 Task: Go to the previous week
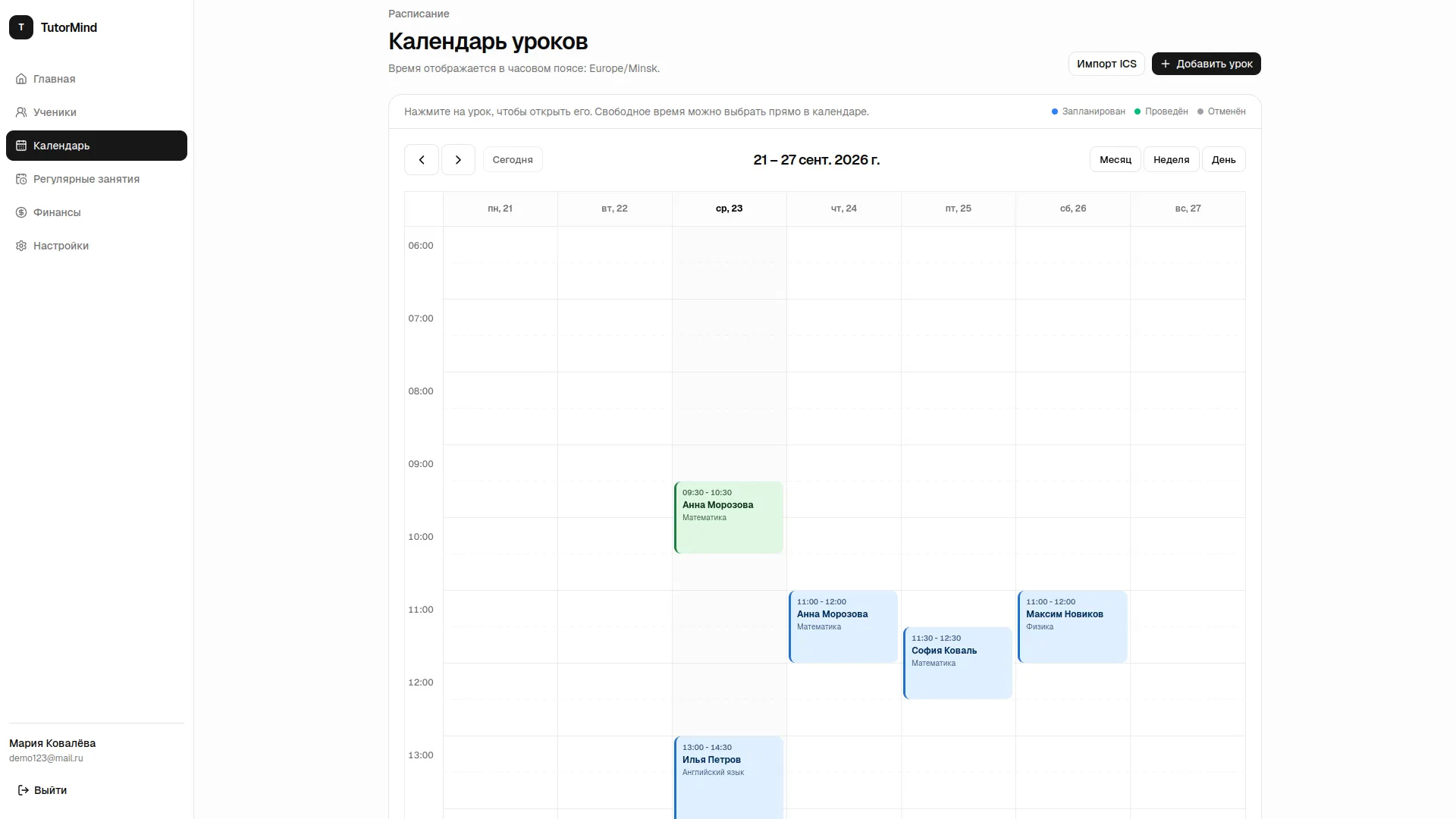tap(422, 160)
